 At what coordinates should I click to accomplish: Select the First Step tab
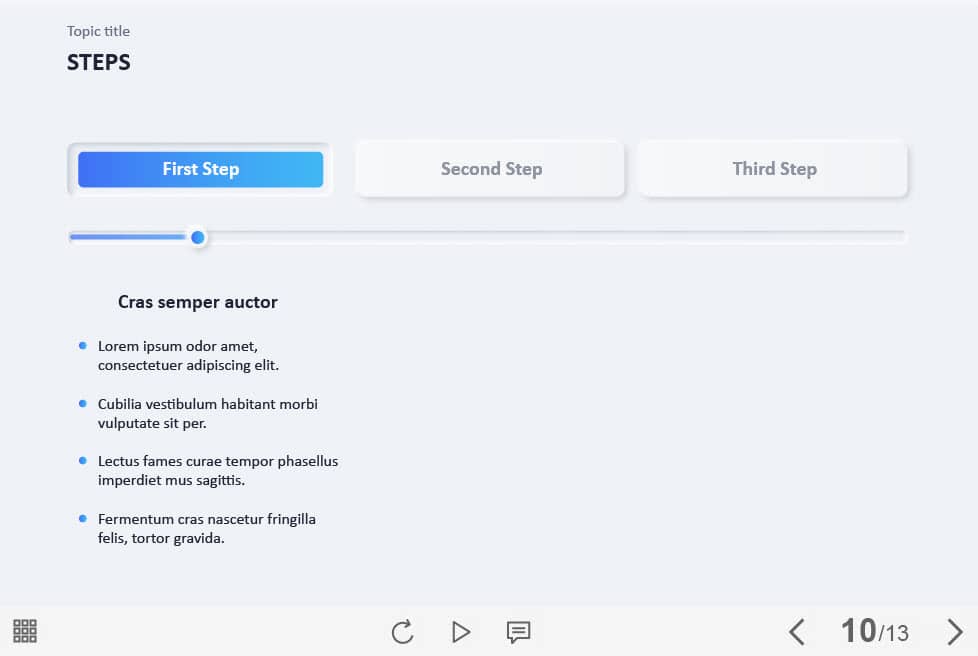(200, 169)
